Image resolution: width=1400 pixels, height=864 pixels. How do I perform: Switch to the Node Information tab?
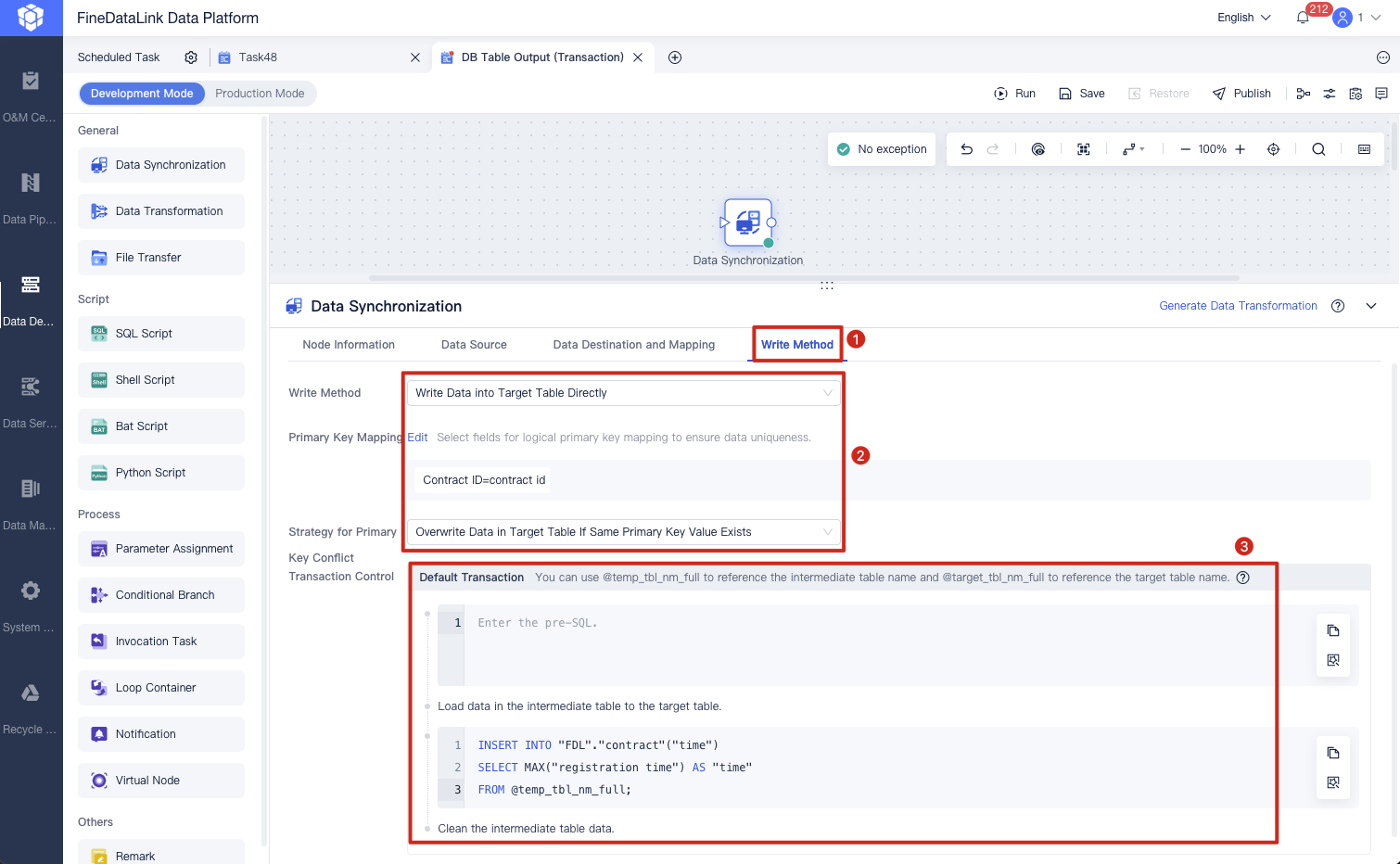(x=349, y=345)
